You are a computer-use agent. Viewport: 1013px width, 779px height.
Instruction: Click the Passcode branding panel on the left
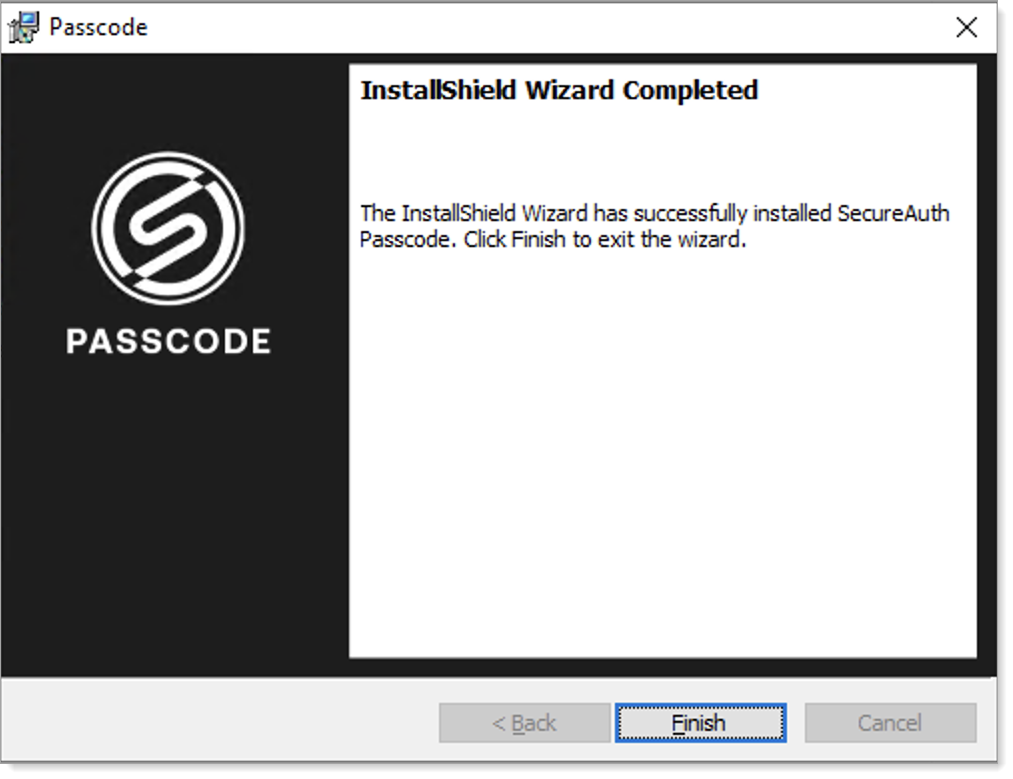(172, 450)
